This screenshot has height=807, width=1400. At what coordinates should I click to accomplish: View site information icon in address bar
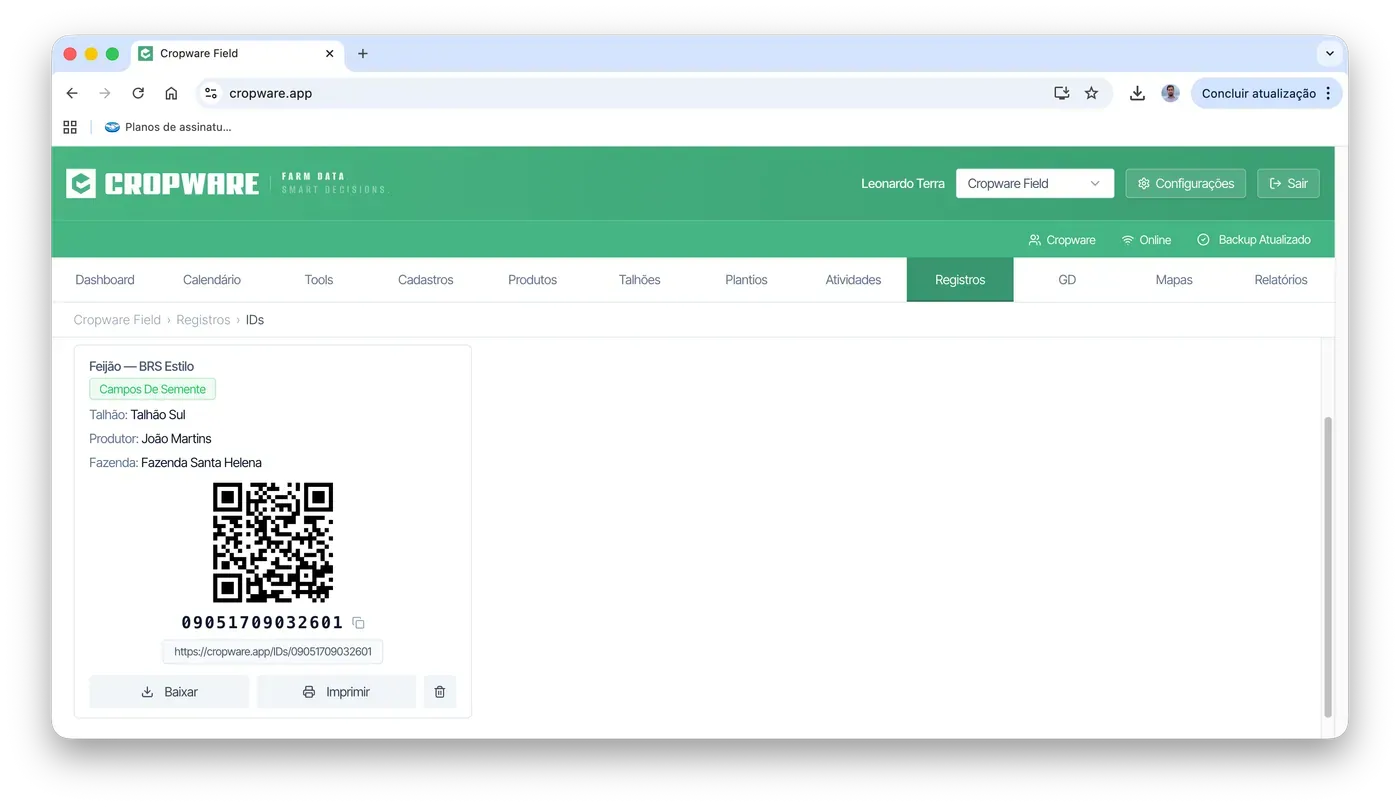[210, 93]
